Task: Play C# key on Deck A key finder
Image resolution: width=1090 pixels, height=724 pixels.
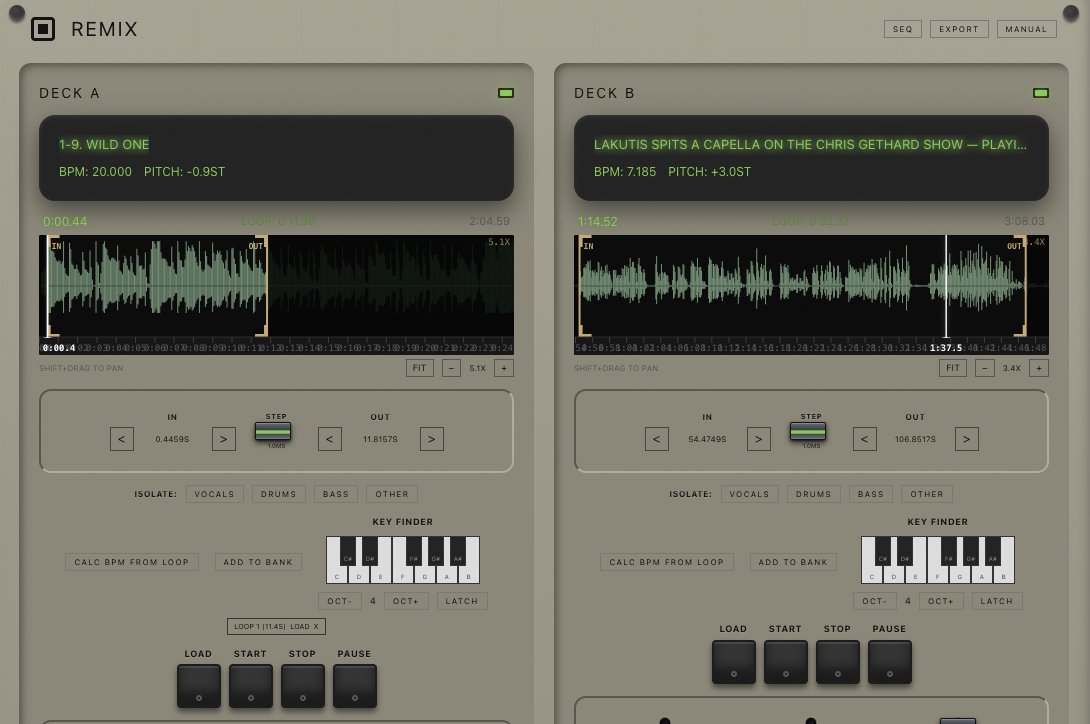Action: [348, 552]
